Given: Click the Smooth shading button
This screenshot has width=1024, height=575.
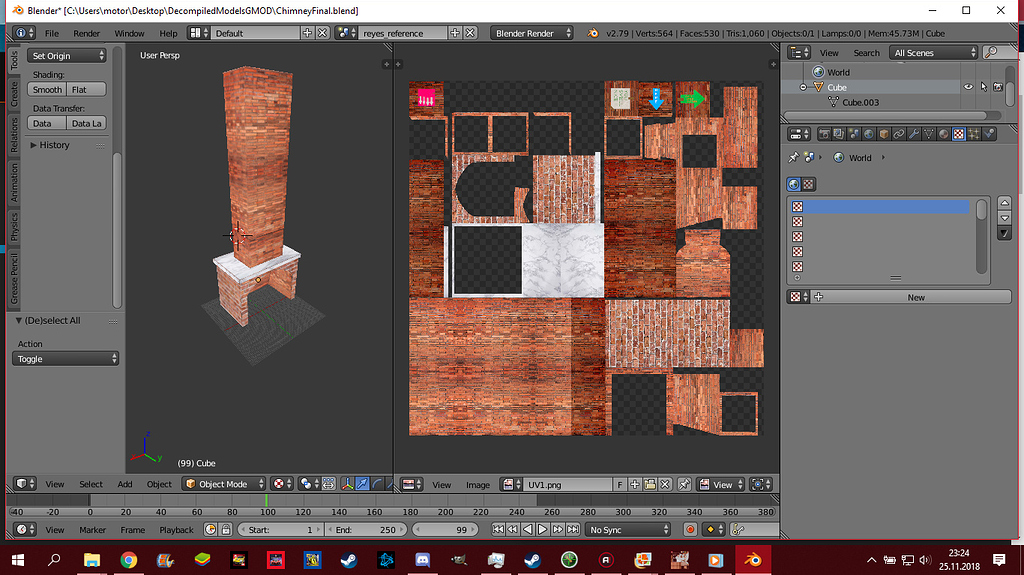Looking at the screenshot, I should (x=47, y=90).
